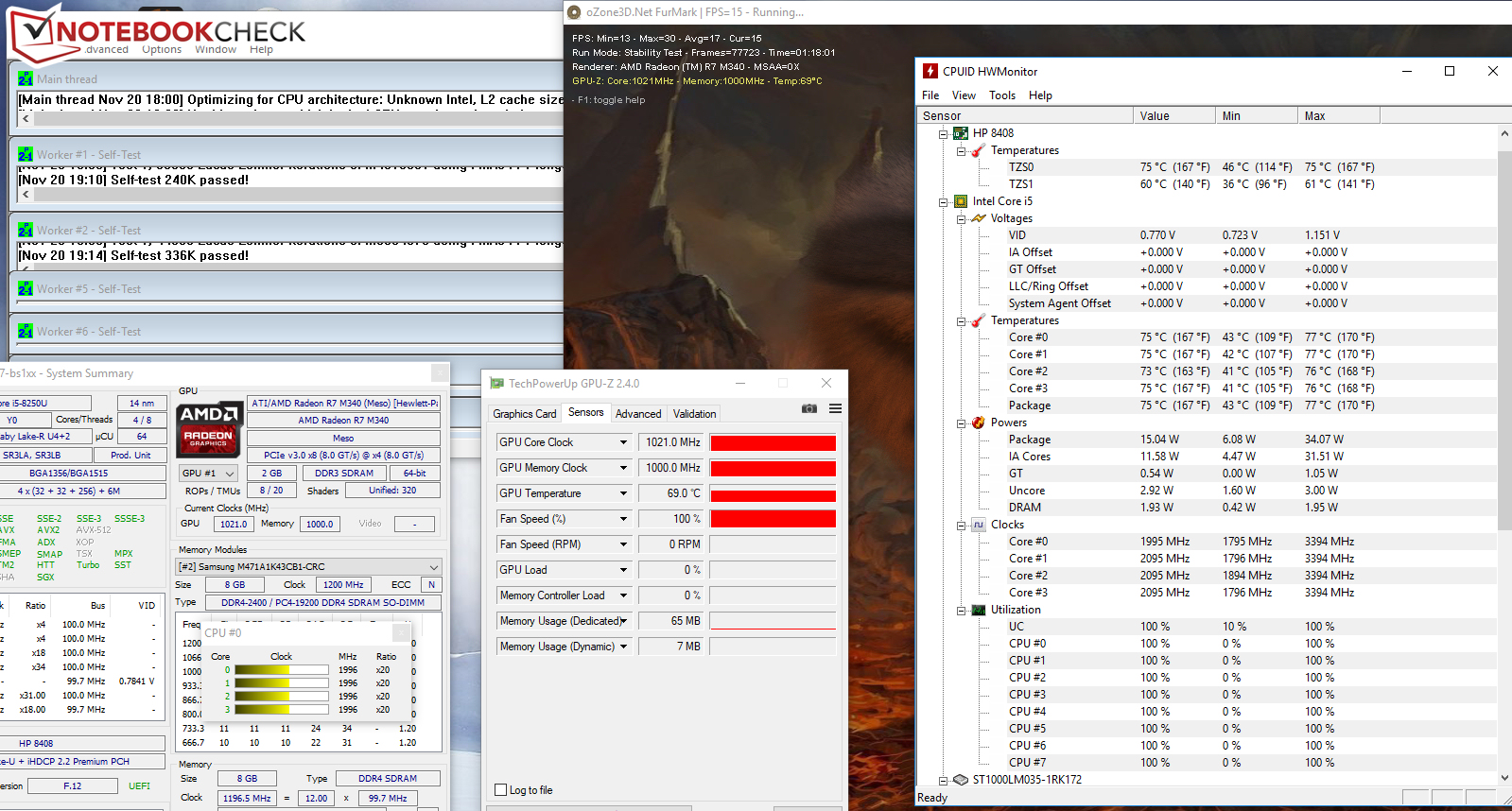Click the Worker #1 Self-Test window icon
The image size is (1512, 811).
tap(26, 154)
